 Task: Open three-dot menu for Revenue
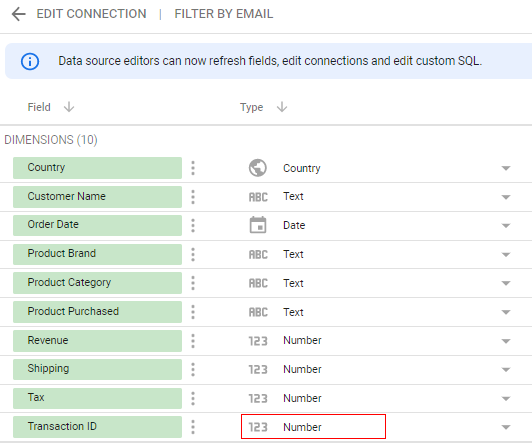[193, 341]
